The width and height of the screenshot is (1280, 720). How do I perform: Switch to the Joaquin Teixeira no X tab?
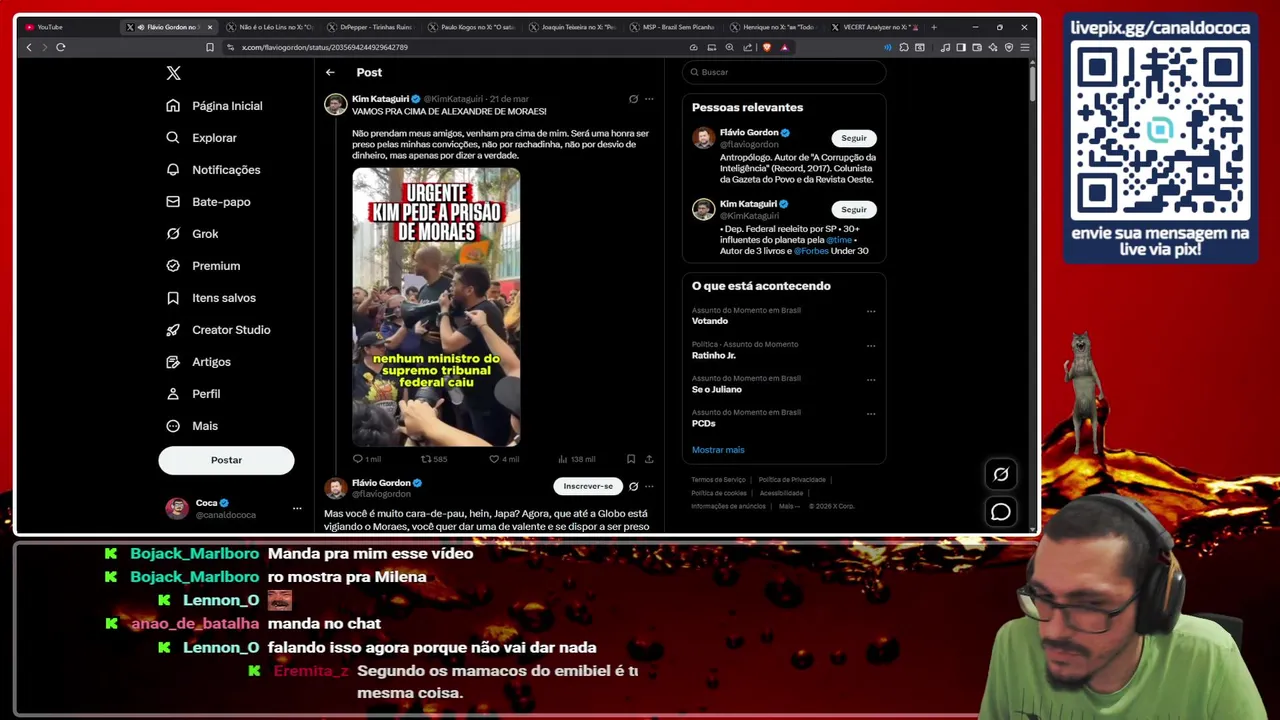(572, 27)
